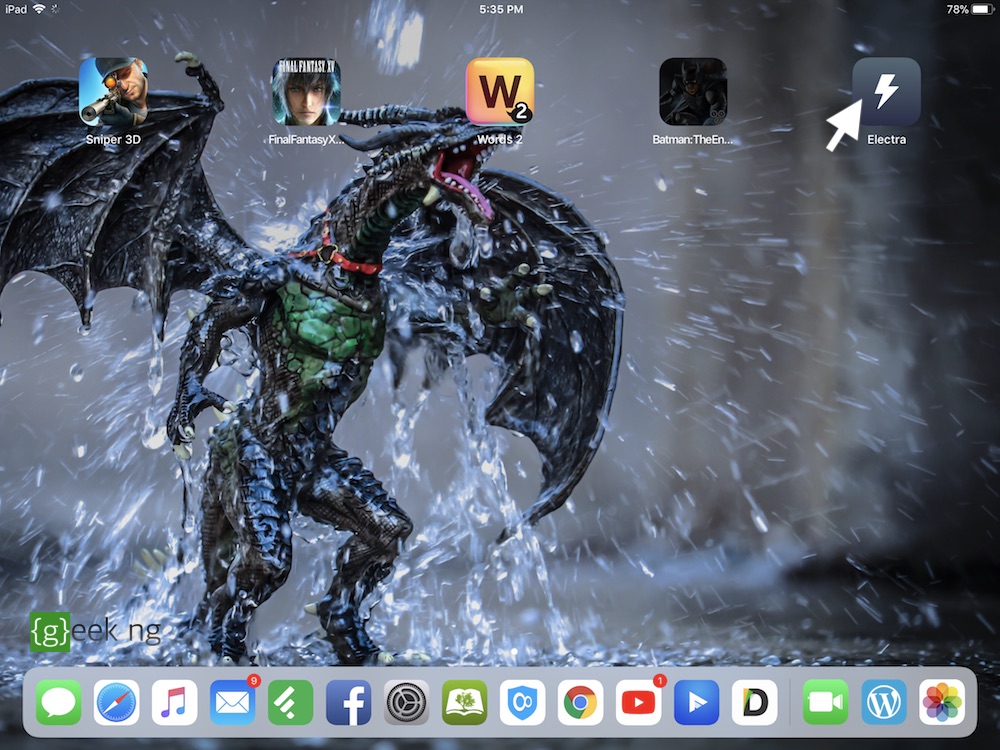Launch the Sniper 3D game

[x=114, y=91]
